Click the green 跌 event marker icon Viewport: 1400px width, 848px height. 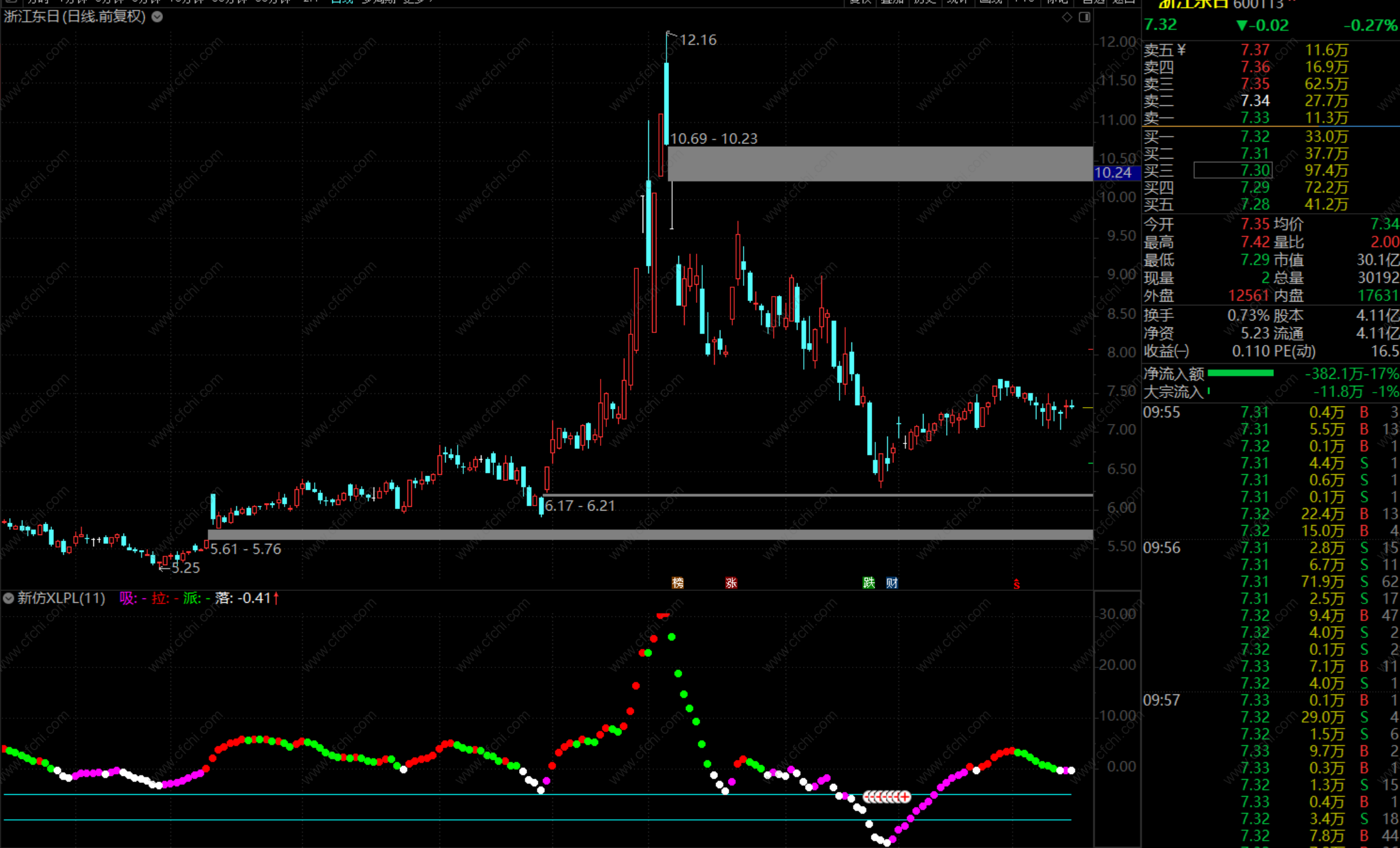(868, 583)
